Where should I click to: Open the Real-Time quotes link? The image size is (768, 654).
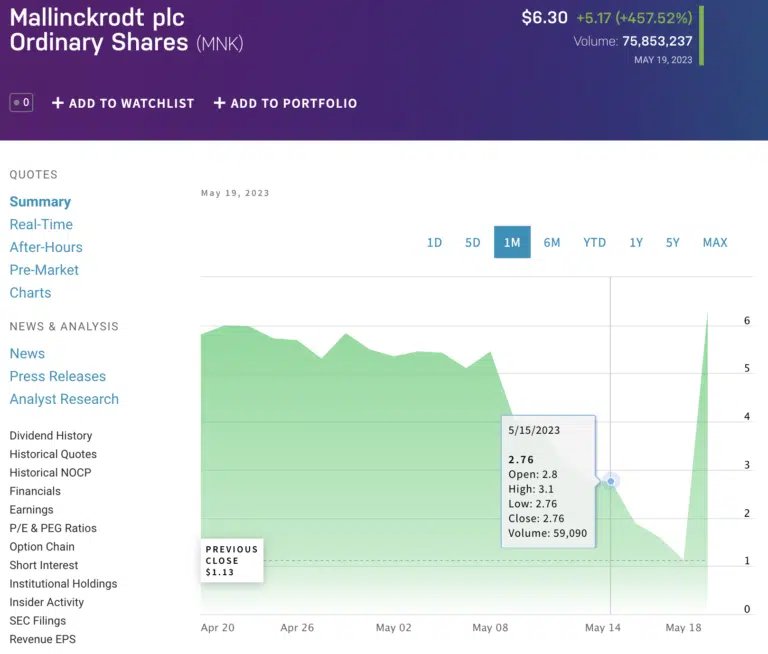(41, 224)
